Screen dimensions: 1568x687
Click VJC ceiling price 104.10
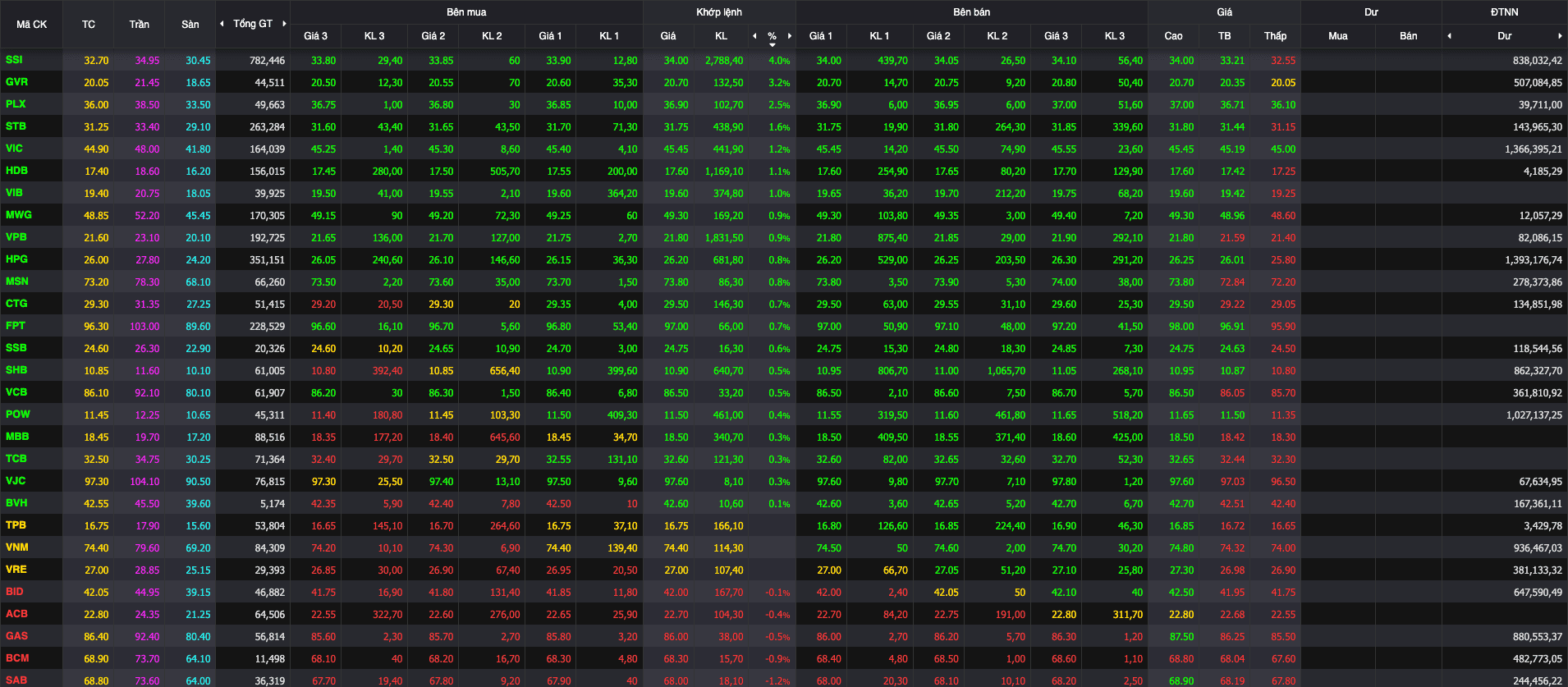click(144, 482)
